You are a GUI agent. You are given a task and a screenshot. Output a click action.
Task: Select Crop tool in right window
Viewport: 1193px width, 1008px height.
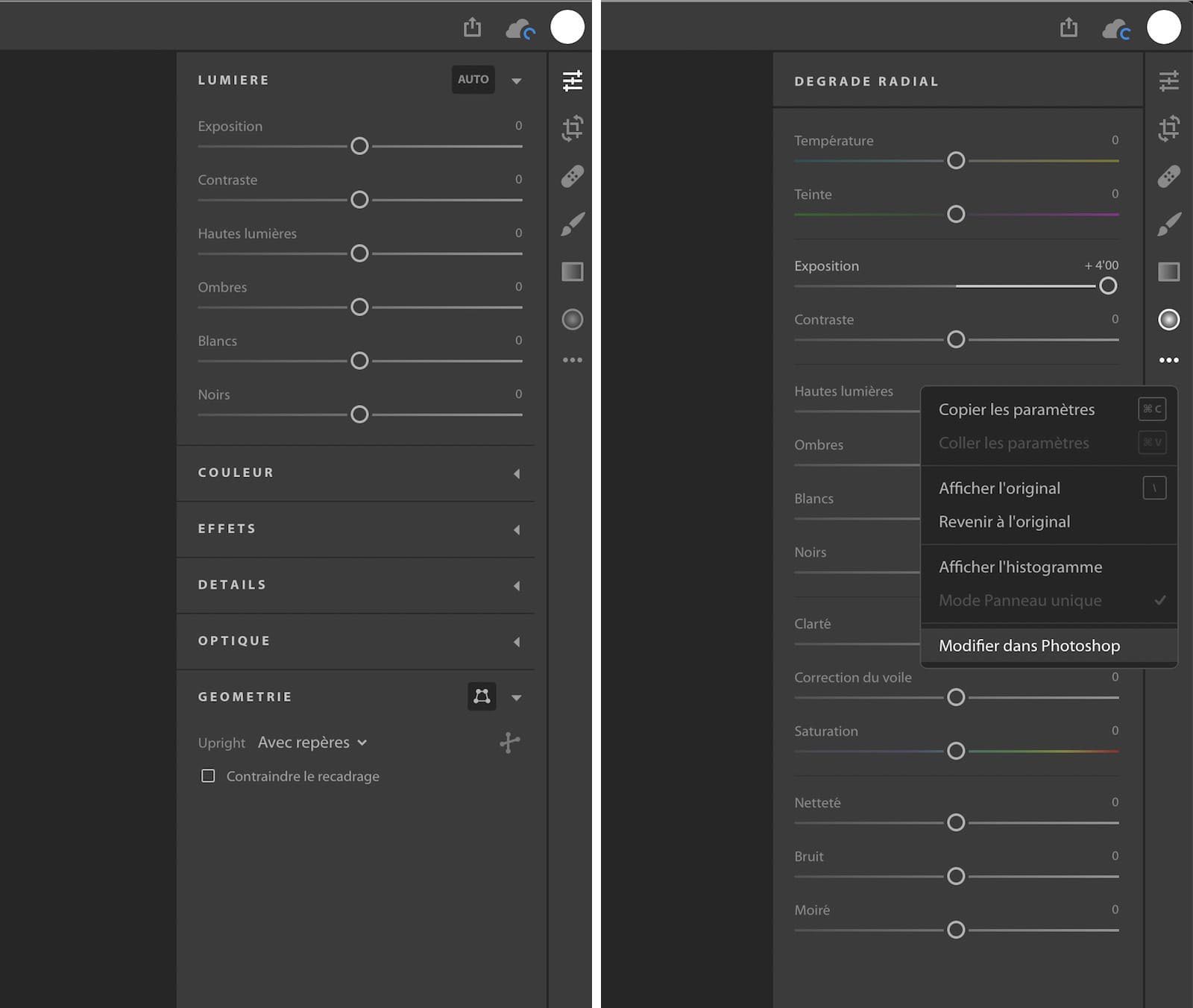(1168, 128)
